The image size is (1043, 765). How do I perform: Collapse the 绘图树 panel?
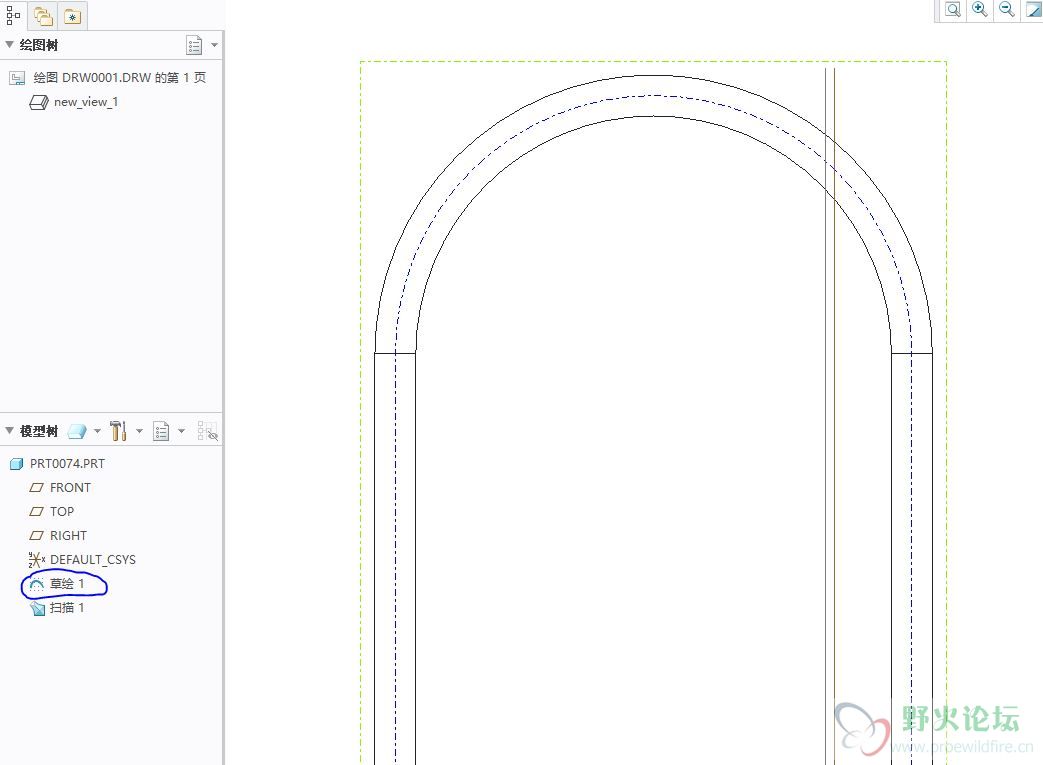[9, 45]
